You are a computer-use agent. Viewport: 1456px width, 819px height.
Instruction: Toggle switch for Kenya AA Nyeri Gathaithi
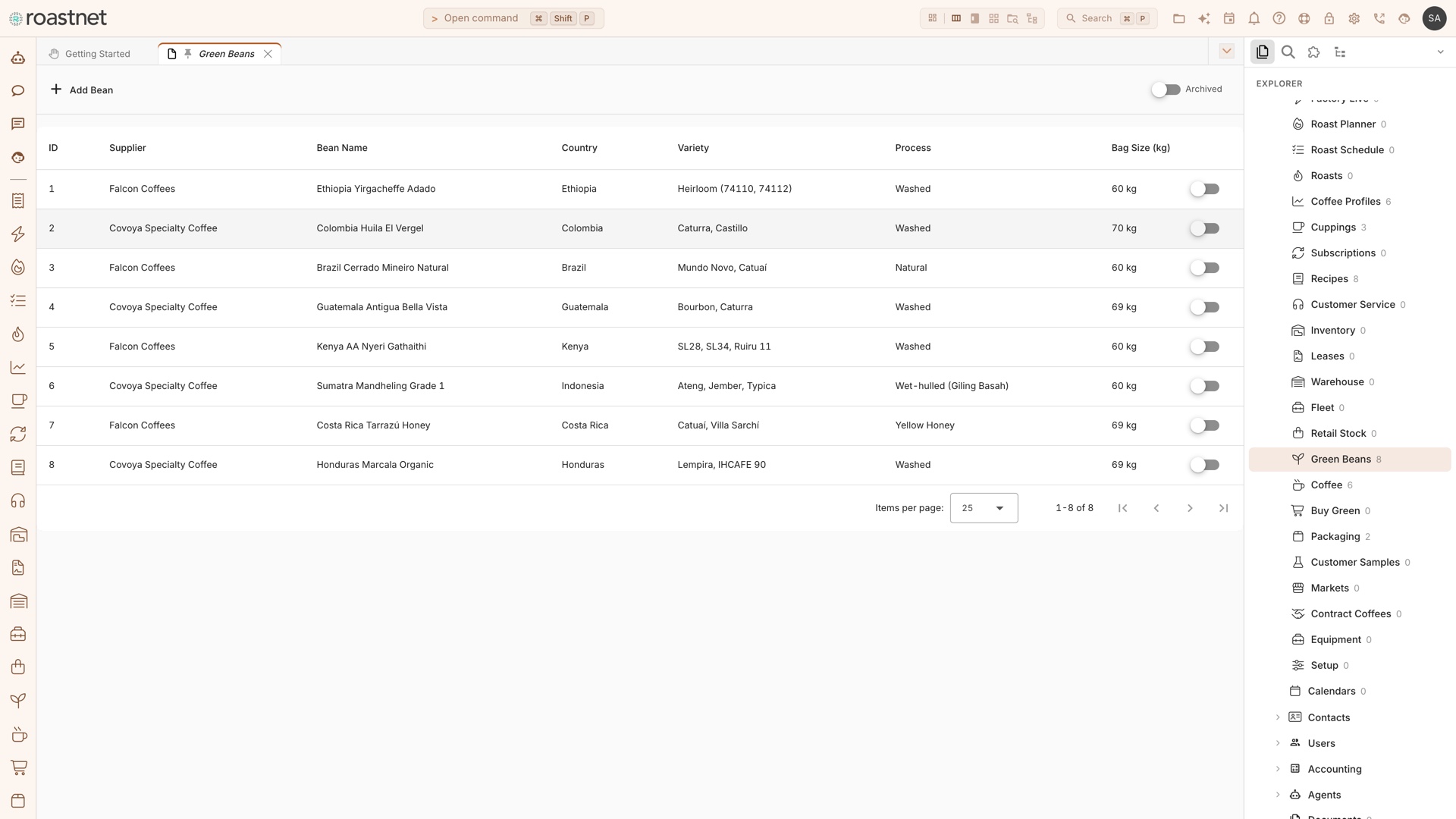(1204, 347)
